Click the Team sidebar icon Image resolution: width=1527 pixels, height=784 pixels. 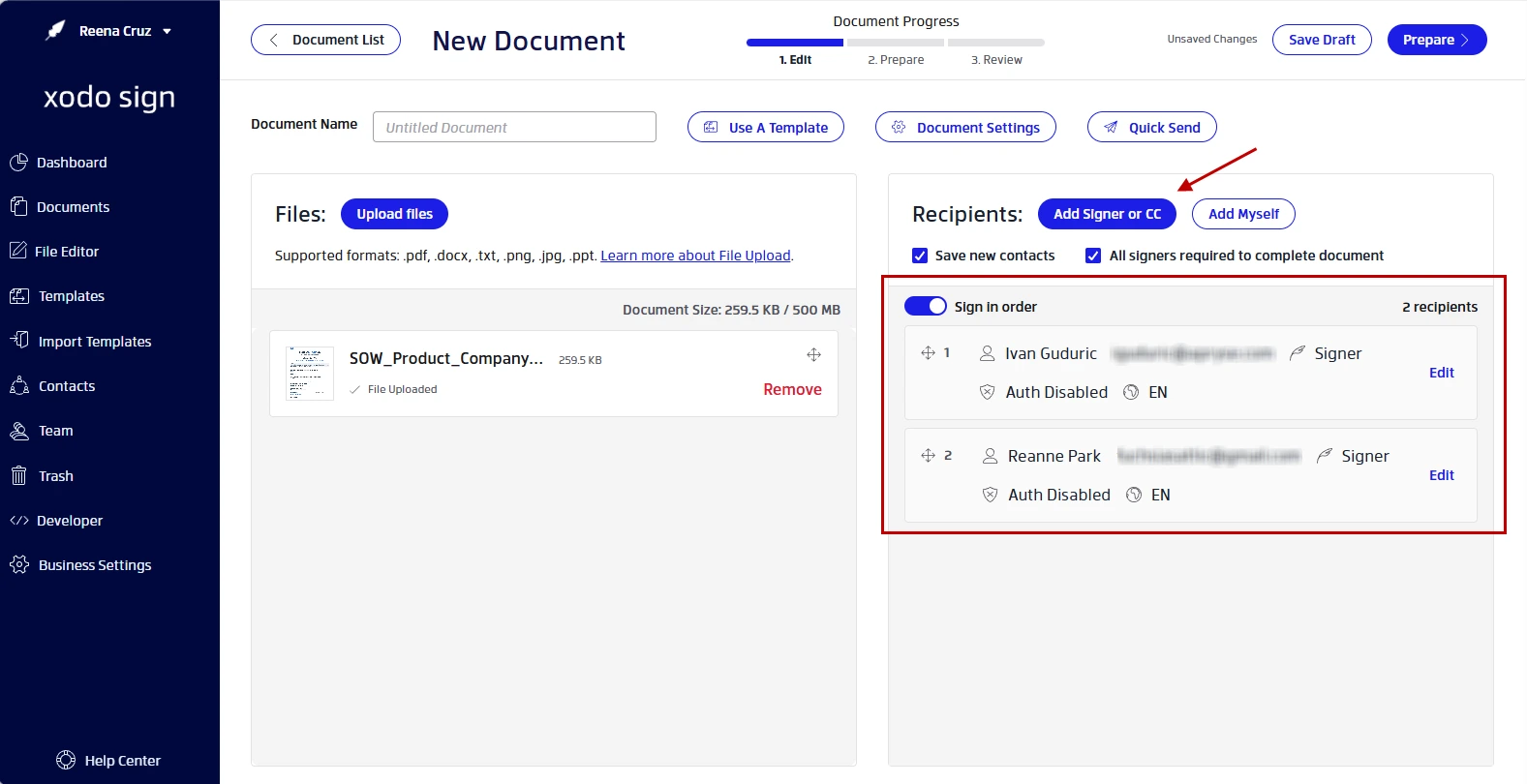[18, 431]
